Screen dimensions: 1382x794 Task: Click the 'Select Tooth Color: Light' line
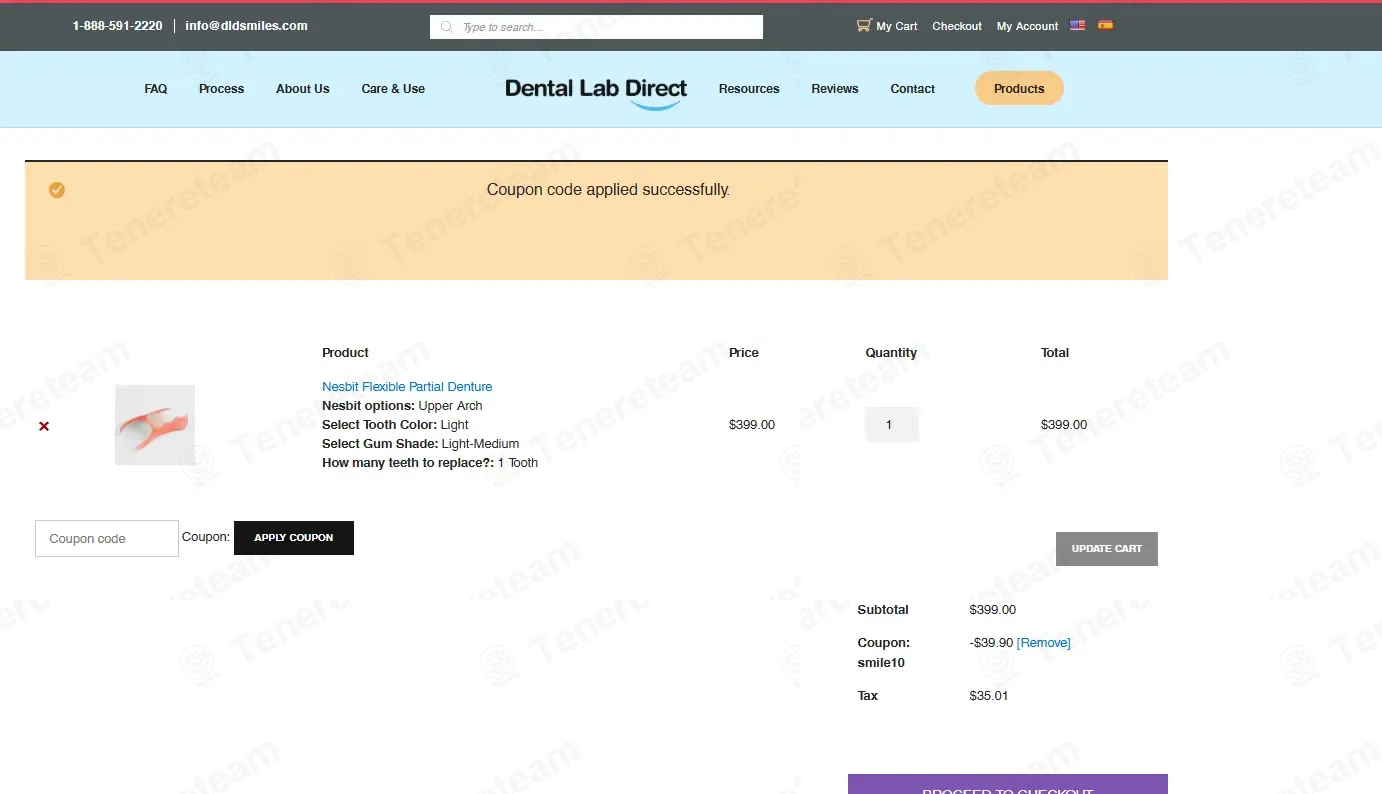pyautogui.click(x=395, y=425)
